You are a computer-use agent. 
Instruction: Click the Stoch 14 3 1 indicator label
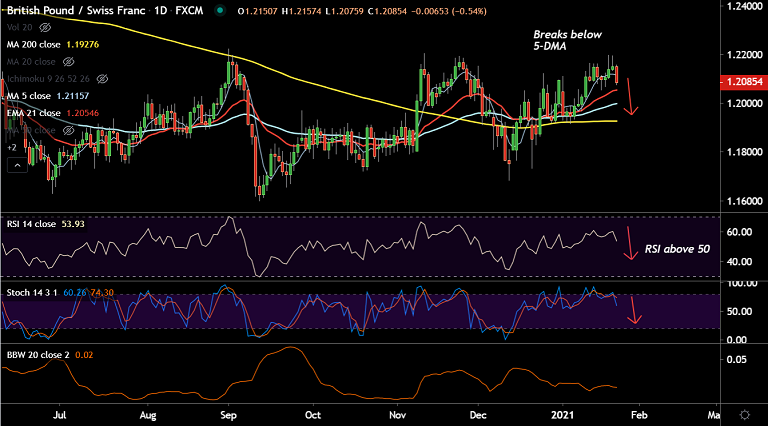point(32,293)
